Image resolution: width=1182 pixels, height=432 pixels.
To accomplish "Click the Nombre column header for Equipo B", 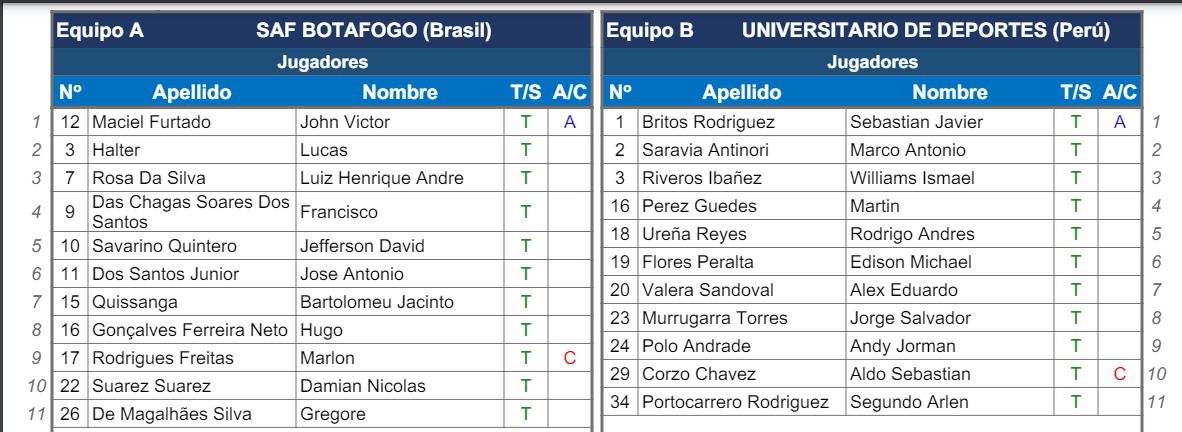I will (x=950, y=93).
